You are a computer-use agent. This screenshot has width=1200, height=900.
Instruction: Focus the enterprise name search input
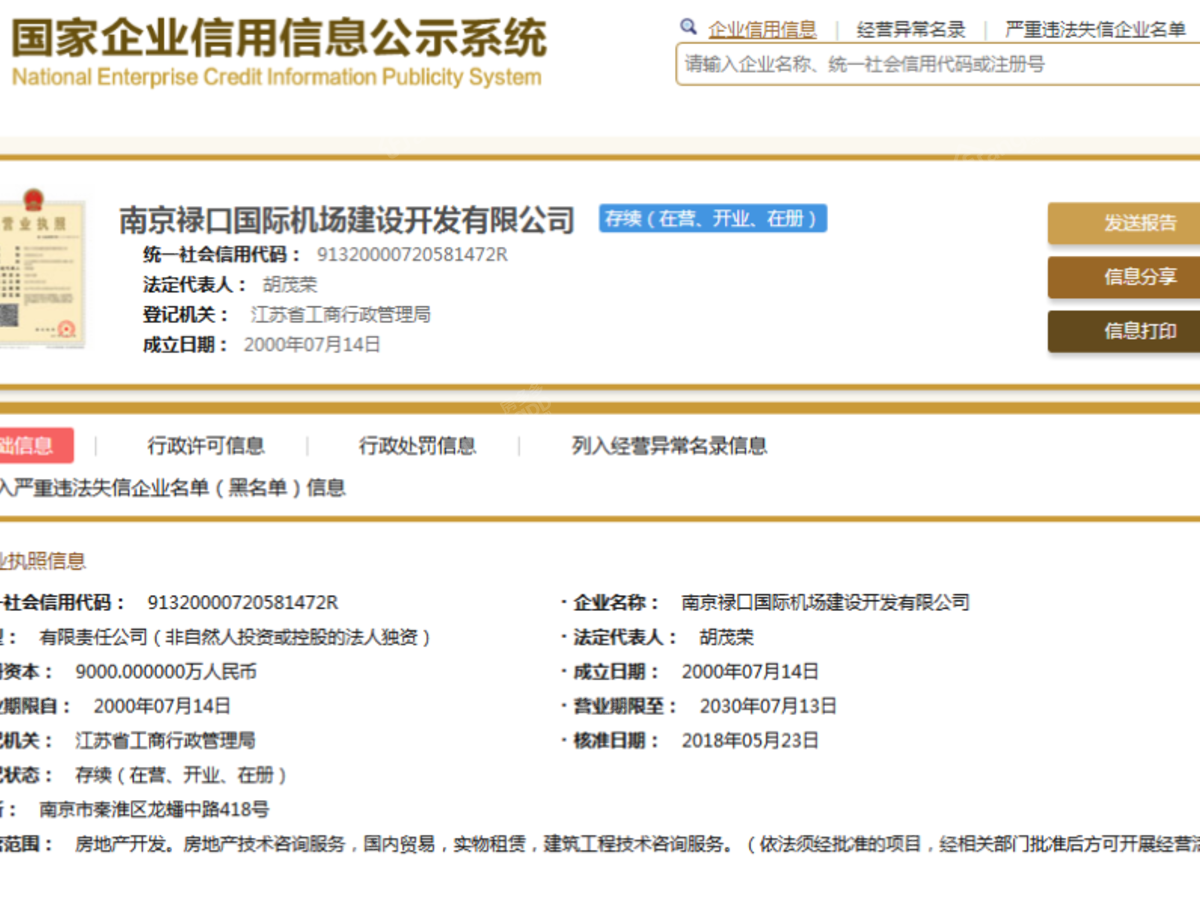[x=938, y=64]
